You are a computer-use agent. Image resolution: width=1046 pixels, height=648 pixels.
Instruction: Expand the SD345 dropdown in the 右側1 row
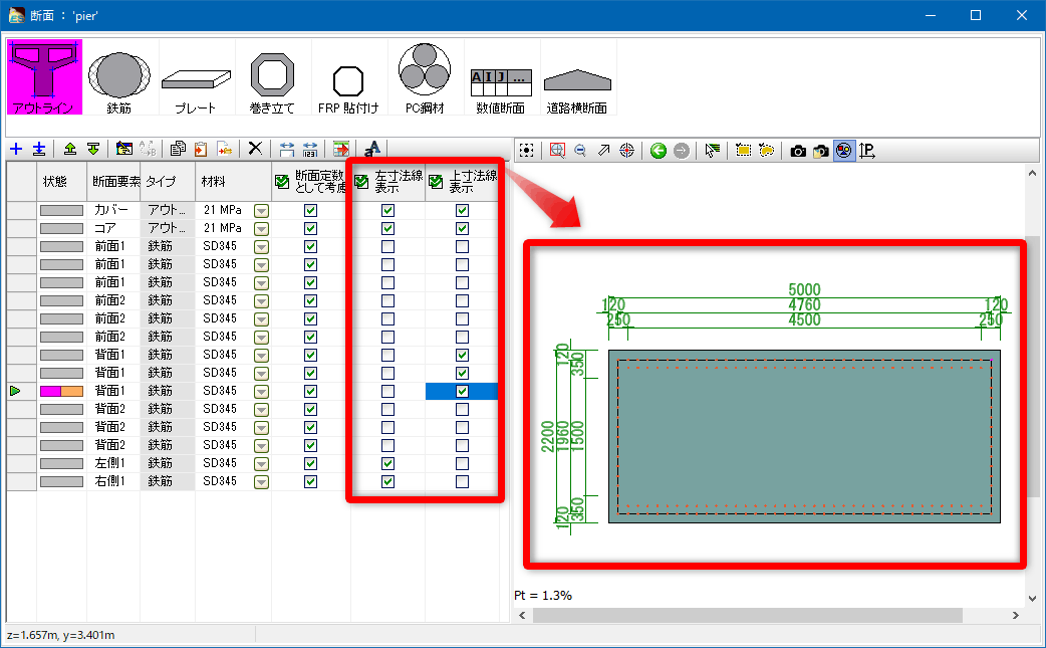click(262, 482)
